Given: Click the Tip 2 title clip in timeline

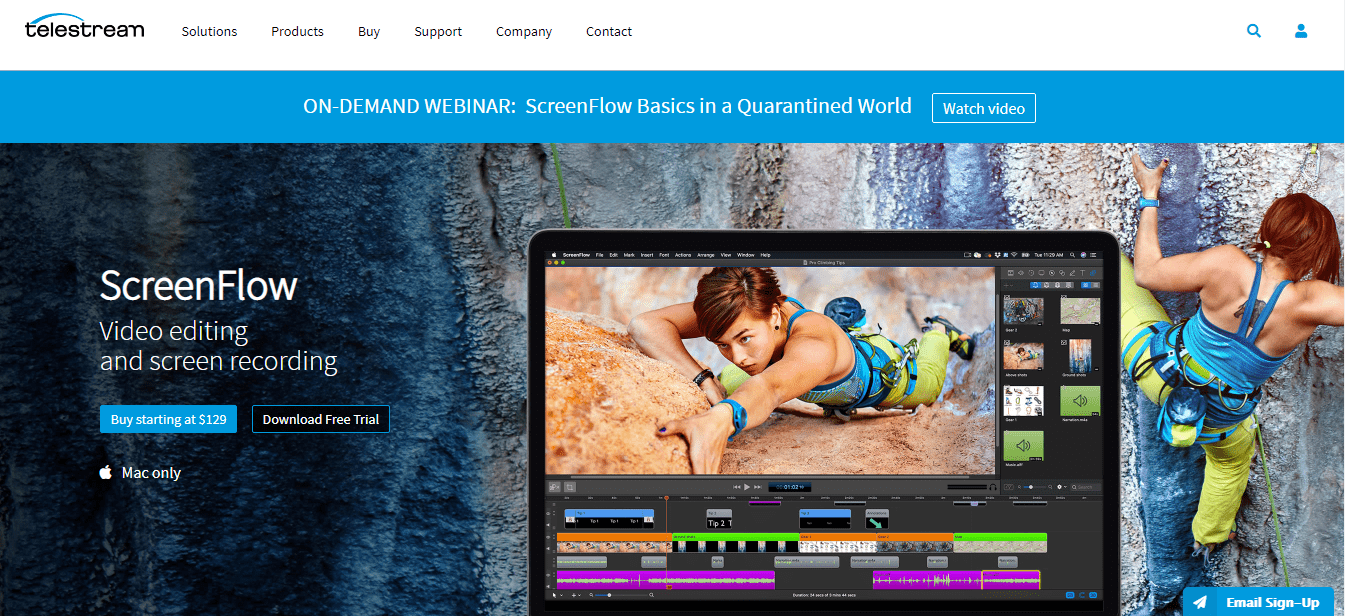Looking at the screenshot, I should pyautogui.click(x=719, y=519).
